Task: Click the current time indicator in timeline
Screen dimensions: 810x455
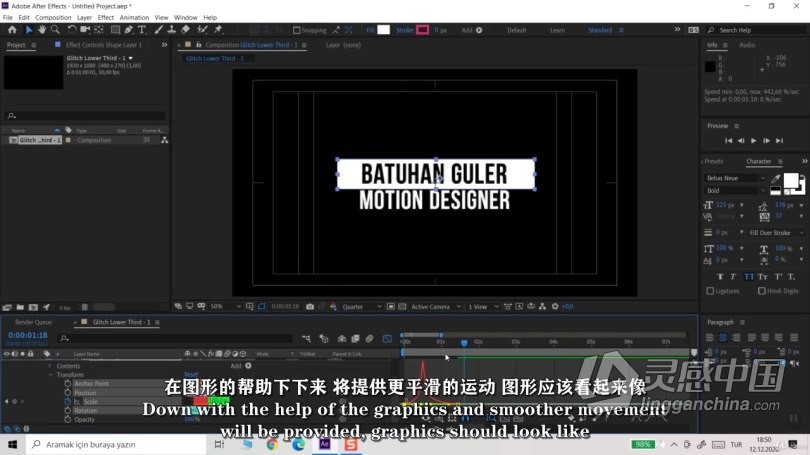Action: point(464,343)
